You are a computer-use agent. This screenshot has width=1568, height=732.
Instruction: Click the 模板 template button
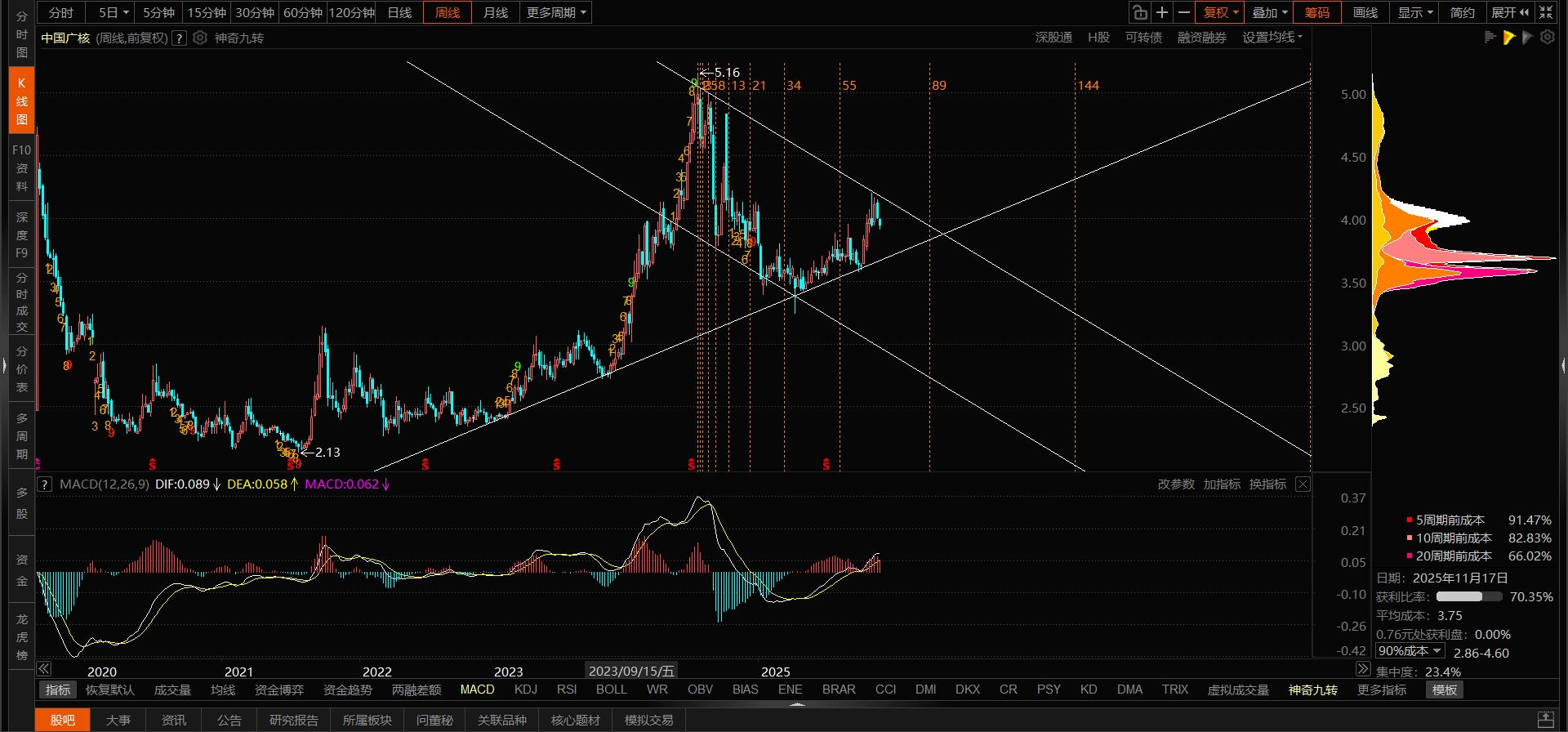(x=1444, y=690)
